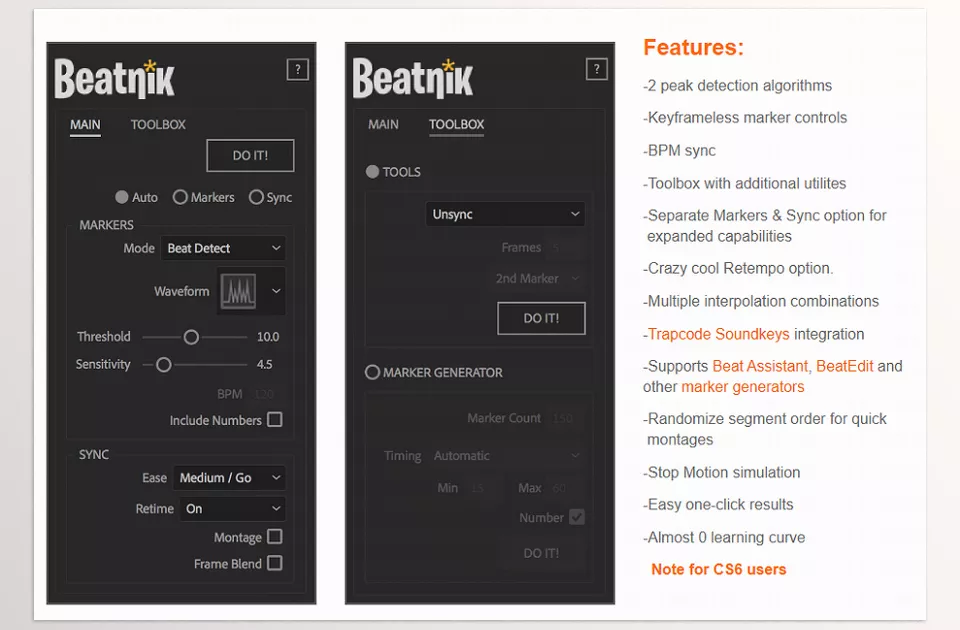960x630 pixels.
Task: Click the SYNC section label
Action: click(94, 455)
